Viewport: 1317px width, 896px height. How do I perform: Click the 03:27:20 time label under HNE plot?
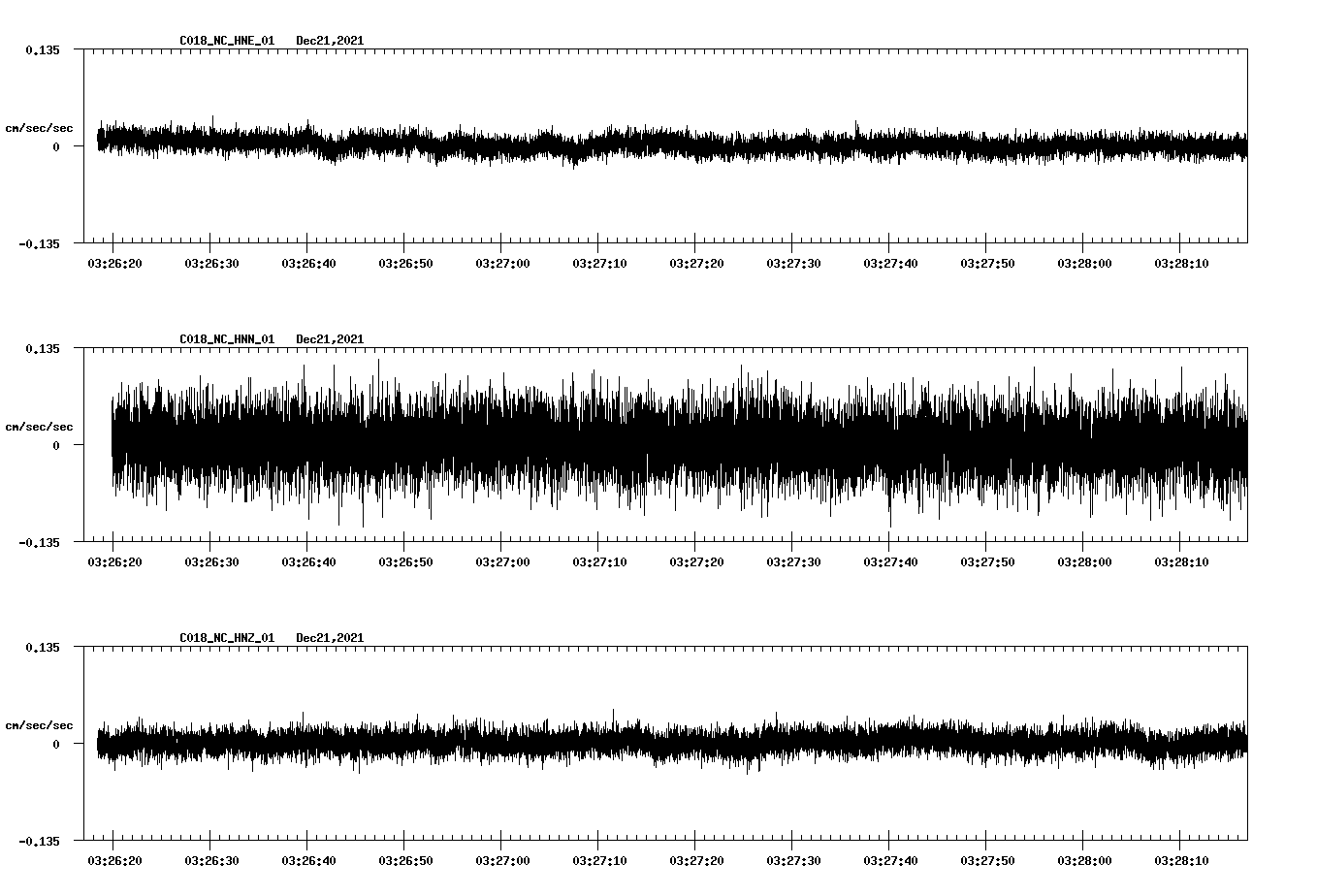click(696, 263)
